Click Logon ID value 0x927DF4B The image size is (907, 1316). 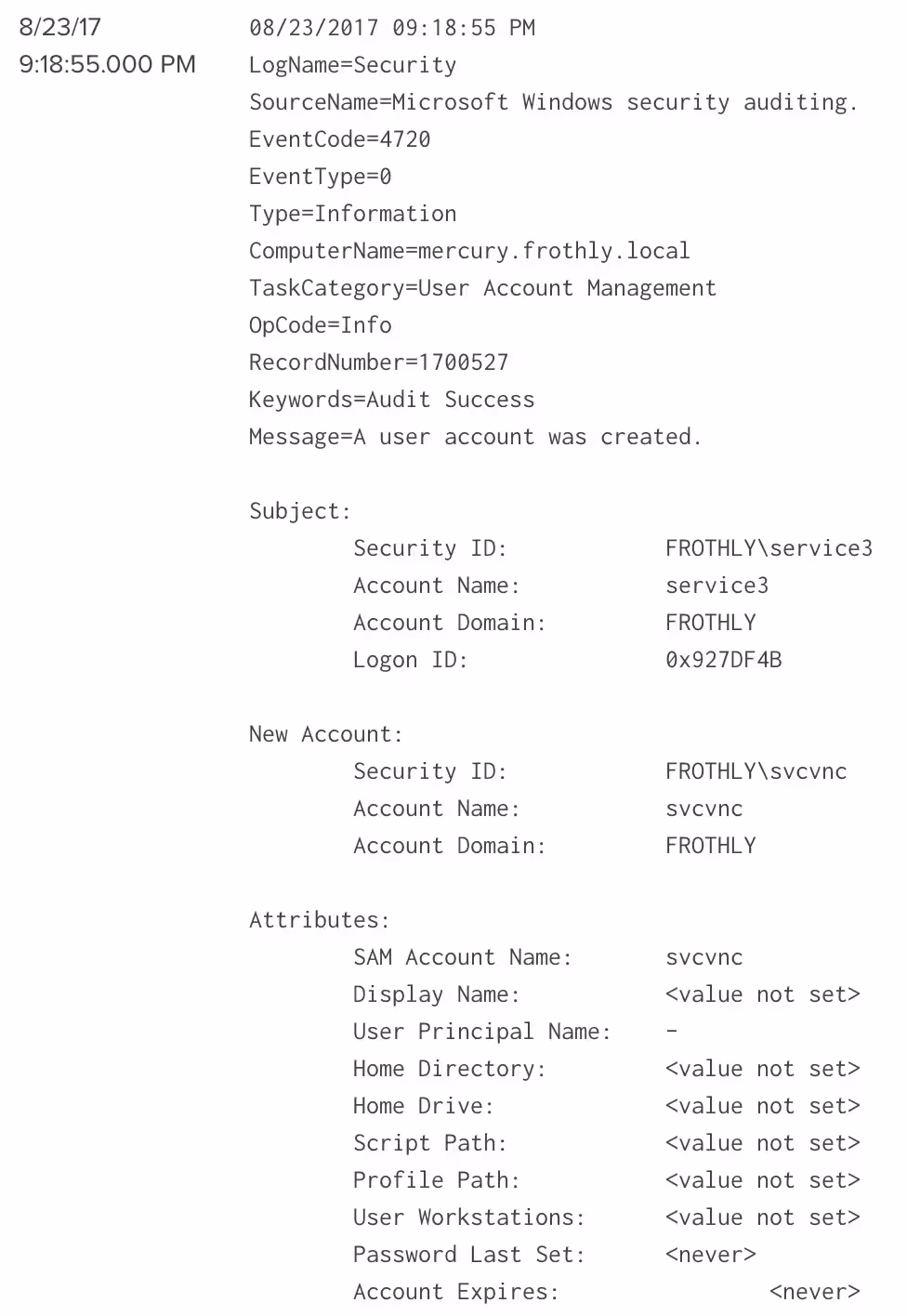click(723, 660)
